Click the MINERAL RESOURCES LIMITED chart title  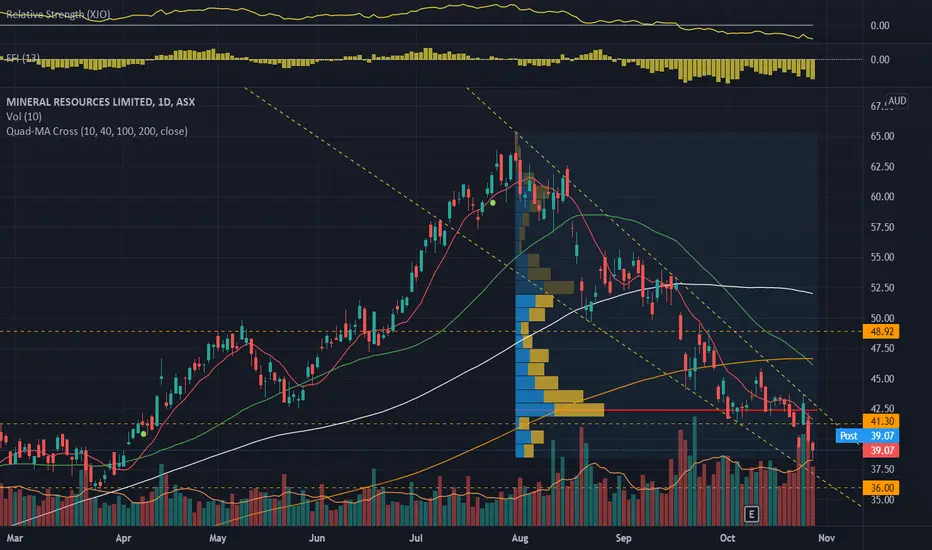point(100,102)
